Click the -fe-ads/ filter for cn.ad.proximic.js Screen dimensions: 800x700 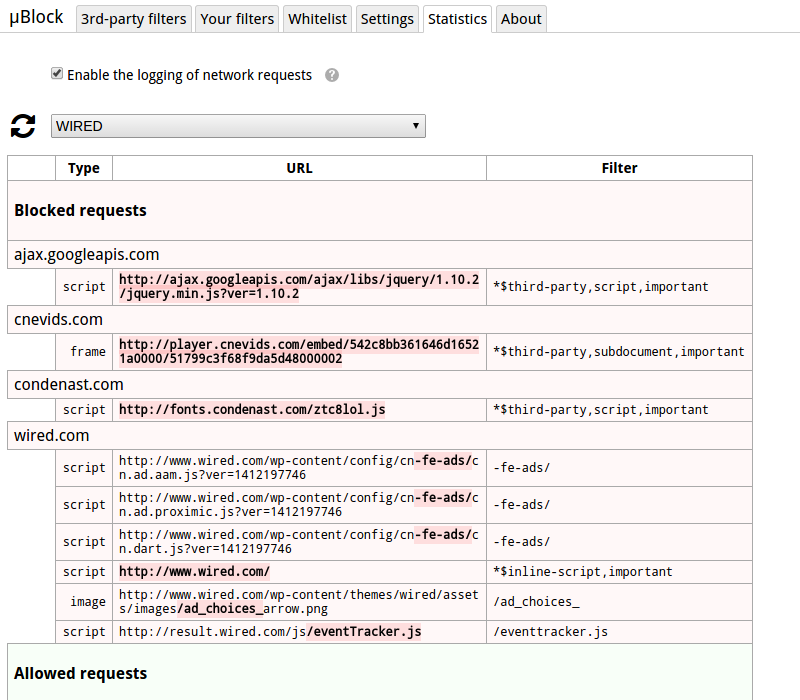[619, 505]
